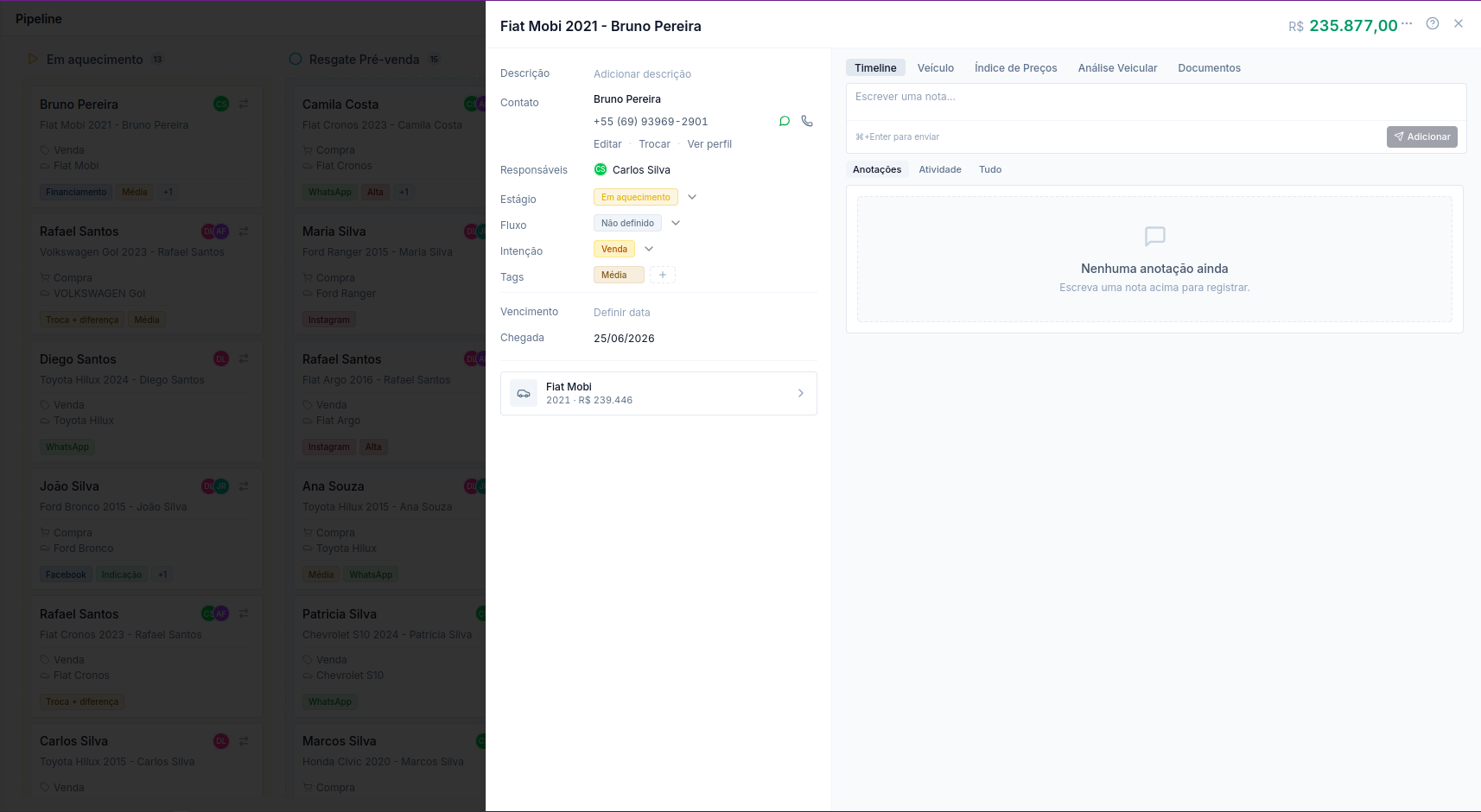The height and width of the screenshot is (812, 1481).
Task: Click the Editar contact link
Action: pos(607,144)
